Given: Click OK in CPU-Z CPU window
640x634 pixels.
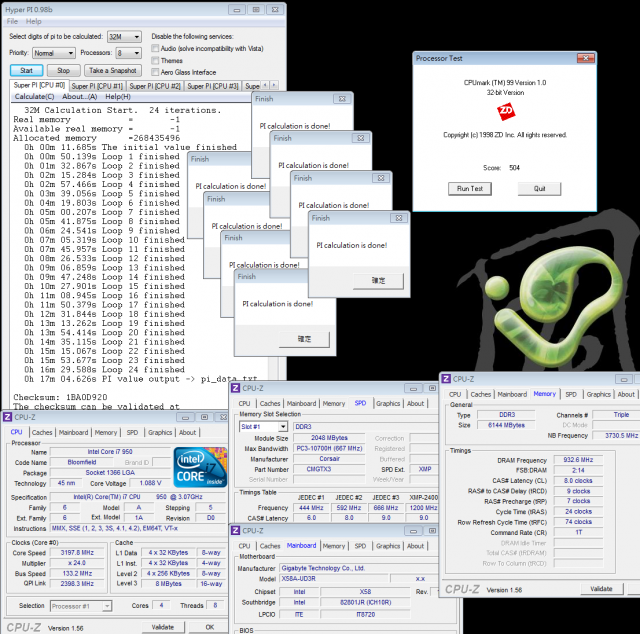Looking at the screenshot, I should (210, 627).
